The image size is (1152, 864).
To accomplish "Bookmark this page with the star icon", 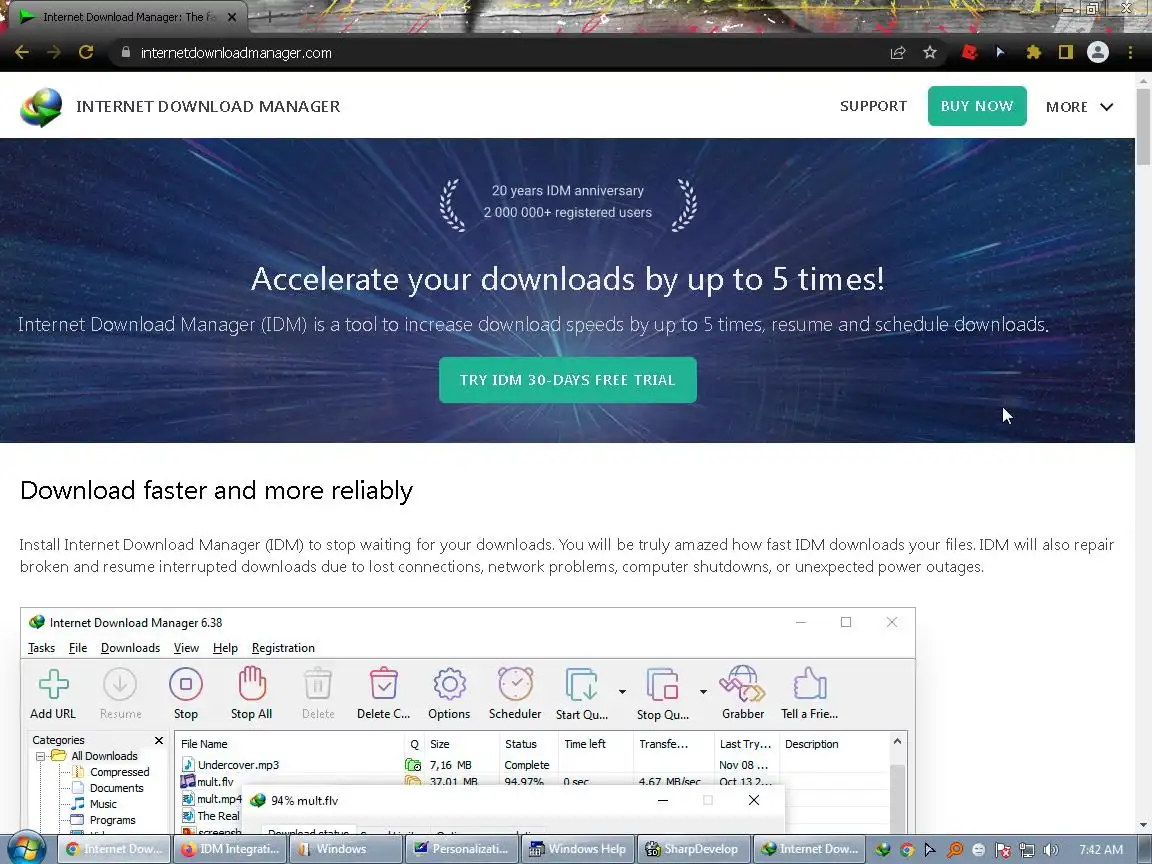I will (x=929, y=52).
